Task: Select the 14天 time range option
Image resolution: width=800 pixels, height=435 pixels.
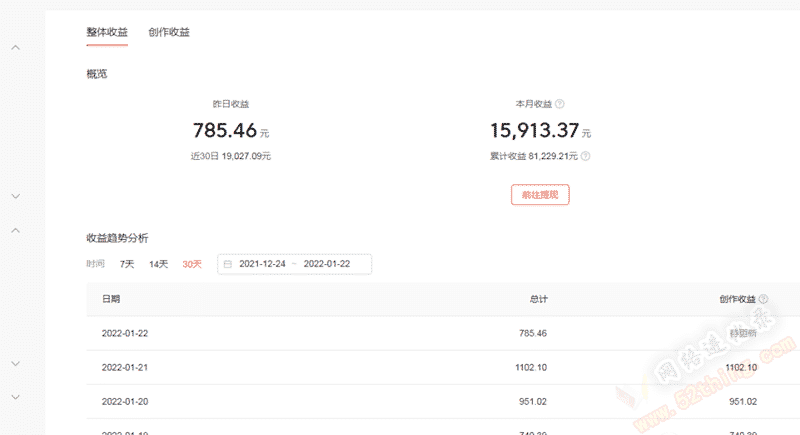Action: [x=158, y=264]
